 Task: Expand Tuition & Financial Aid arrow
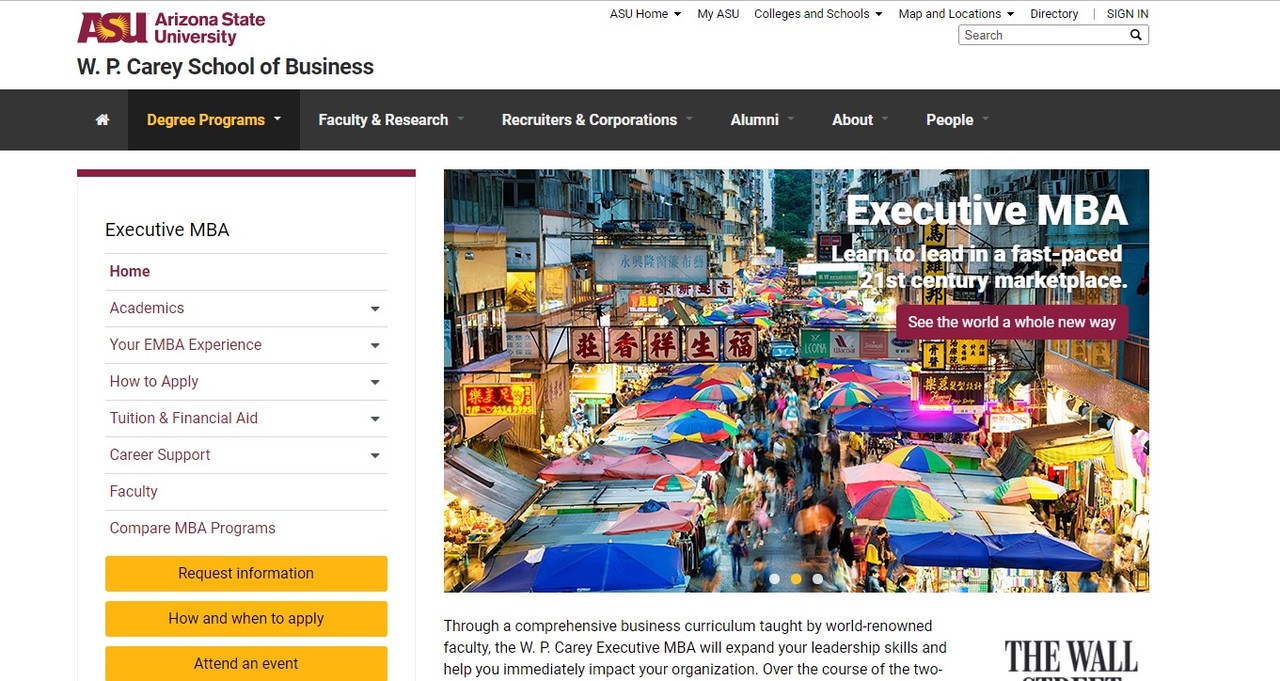(x=375, y=419)
